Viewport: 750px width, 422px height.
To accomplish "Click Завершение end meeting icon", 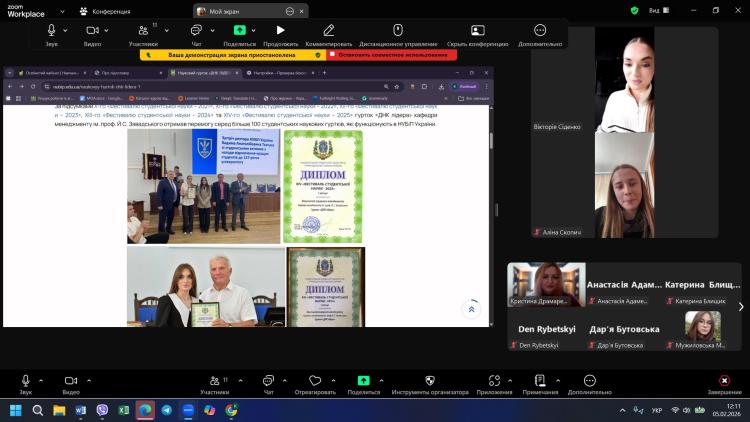I will [724, 381].
